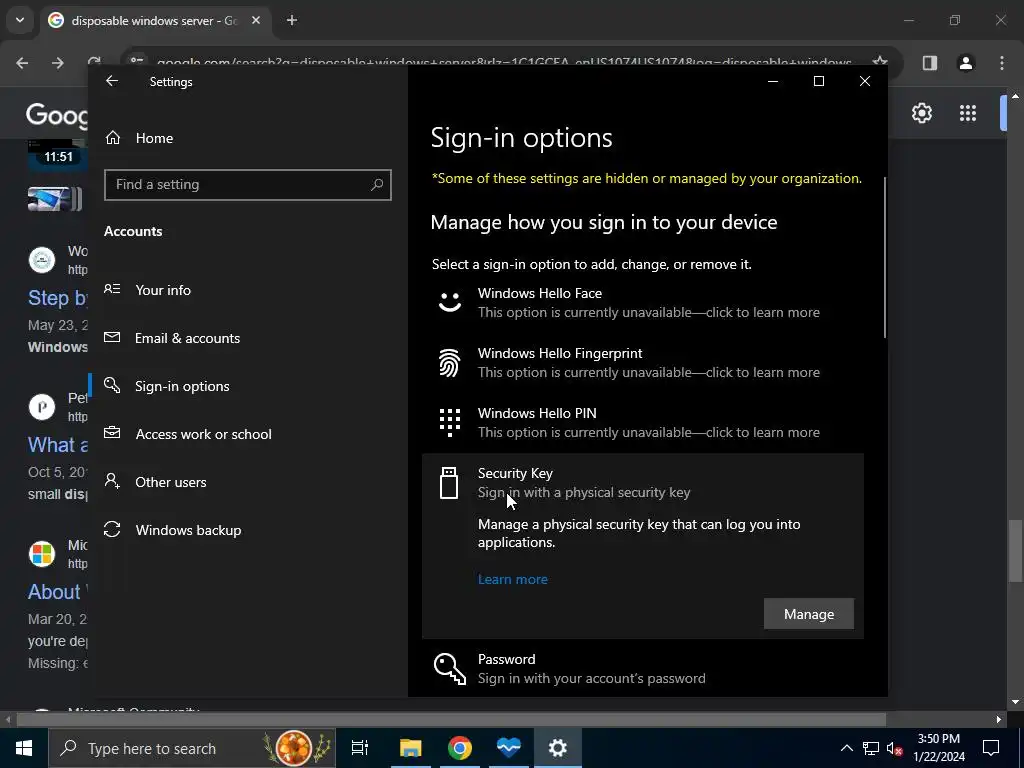
Task: Click Chrome back navigation arrow
Action: point(22,63)
